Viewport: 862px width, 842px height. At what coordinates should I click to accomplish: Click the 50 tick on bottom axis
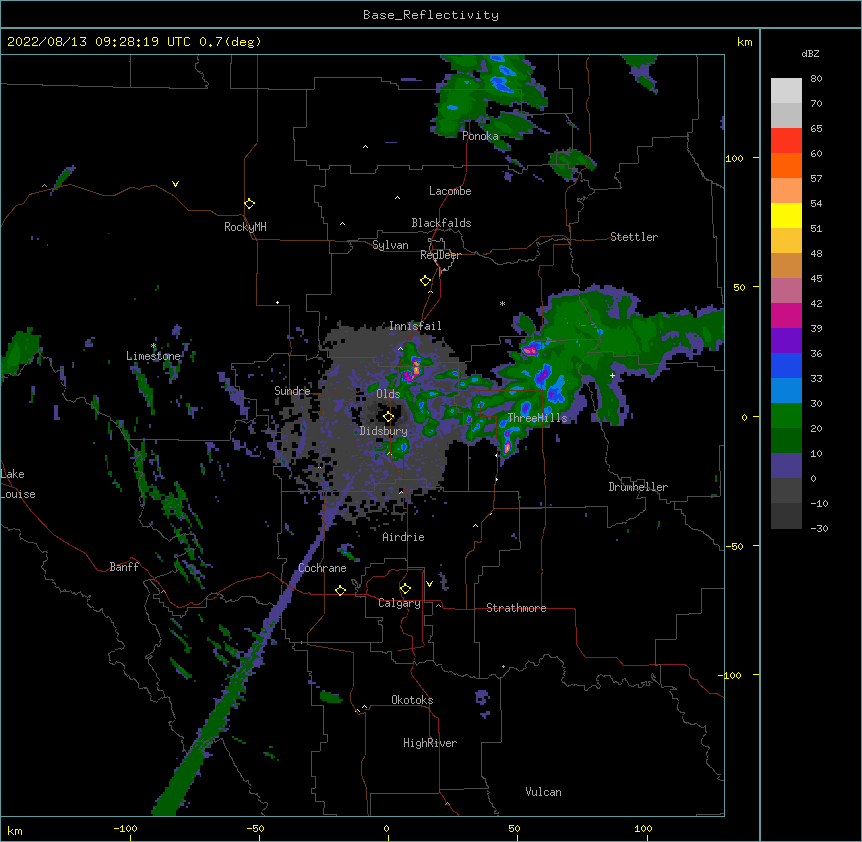[x=514, y=828]
